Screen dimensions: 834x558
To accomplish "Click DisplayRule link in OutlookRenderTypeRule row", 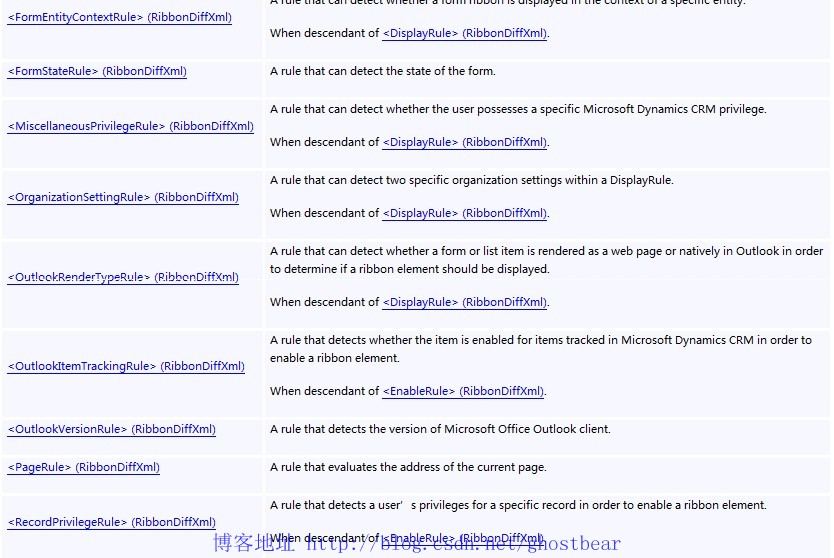I will pos(464,302).
